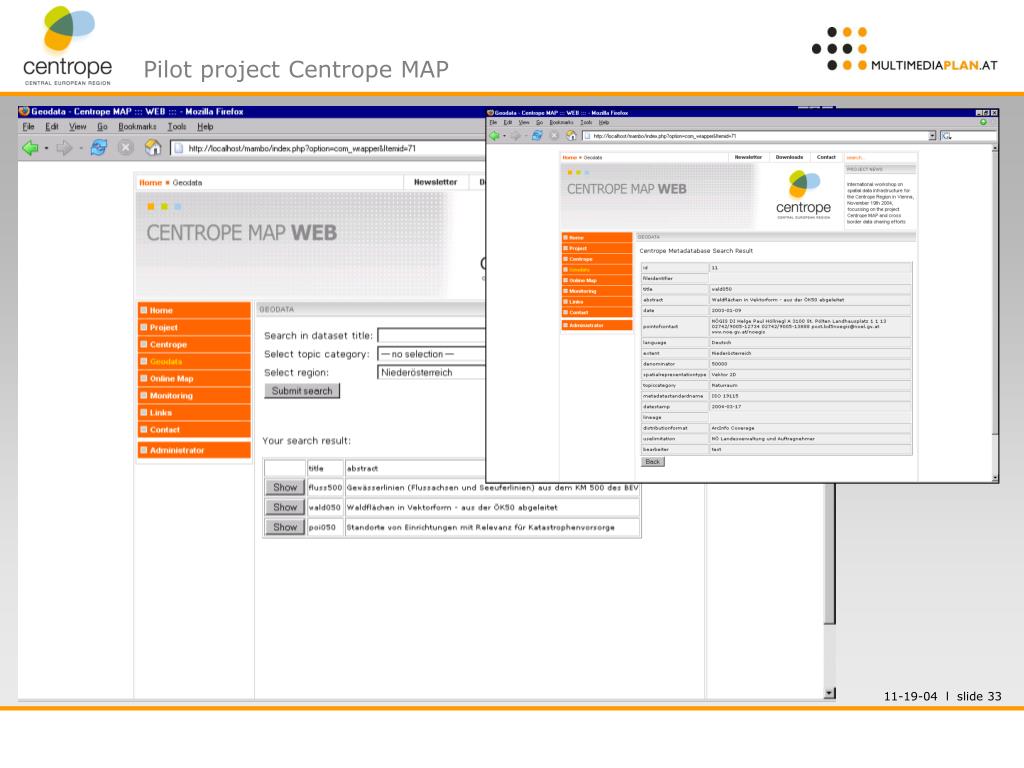Image resolution: width=1024 pixels, height=768 pixels.
Task: Open Home in large window orange sidebar
Action: [x=194, y=310]
